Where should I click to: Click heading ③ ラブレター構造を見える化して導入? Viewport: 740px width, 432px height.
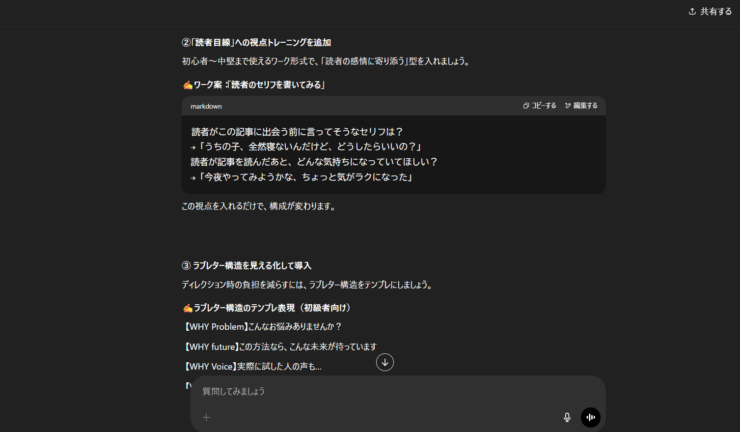(x=246, y=265)
